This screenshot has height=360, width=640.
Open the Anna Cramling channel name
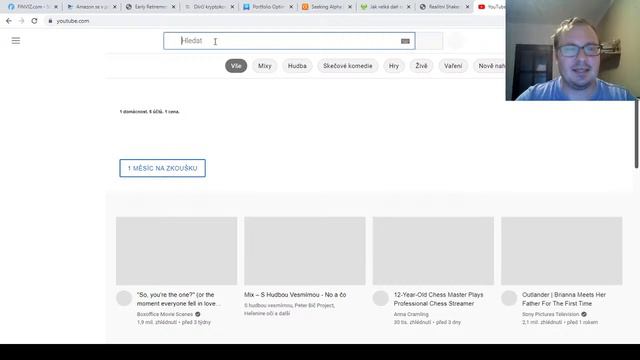coord(411,314)
